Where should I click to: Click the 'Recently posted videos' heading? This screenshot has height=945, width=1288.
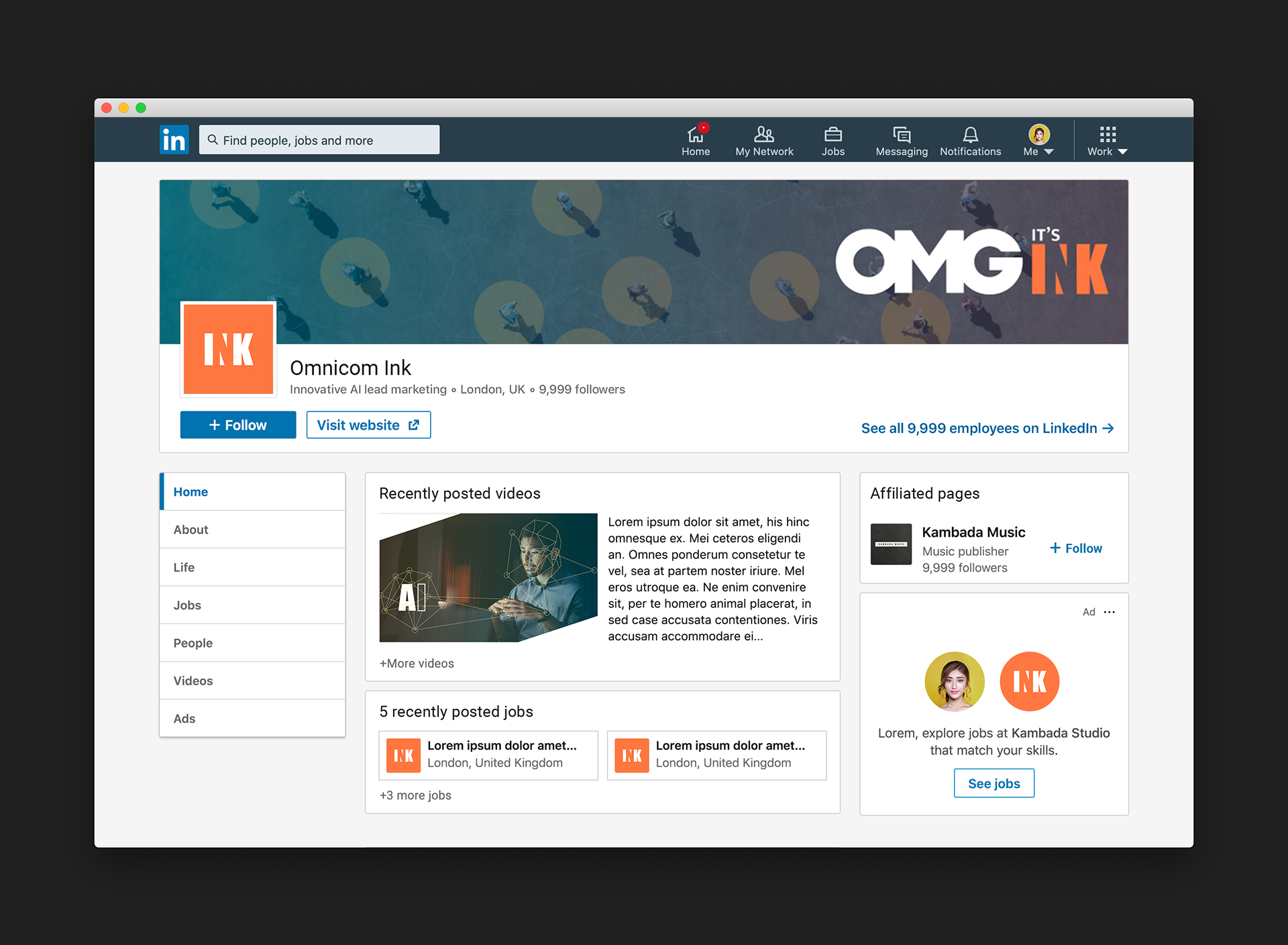point(460,493)
